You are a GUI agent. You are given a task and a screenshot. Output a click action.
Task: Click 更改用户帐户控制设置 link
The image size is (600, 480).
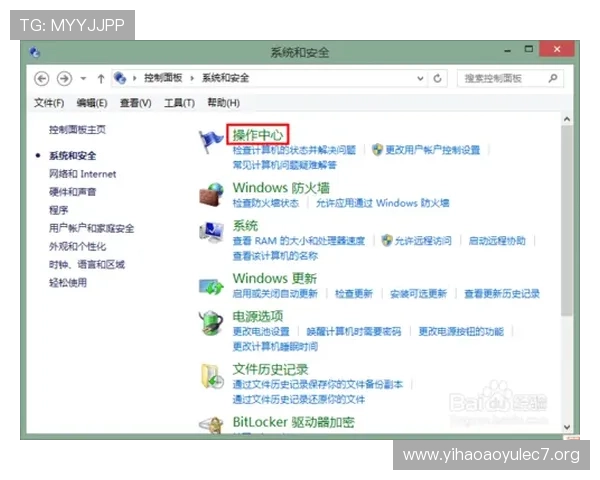(x=433, y=150)
